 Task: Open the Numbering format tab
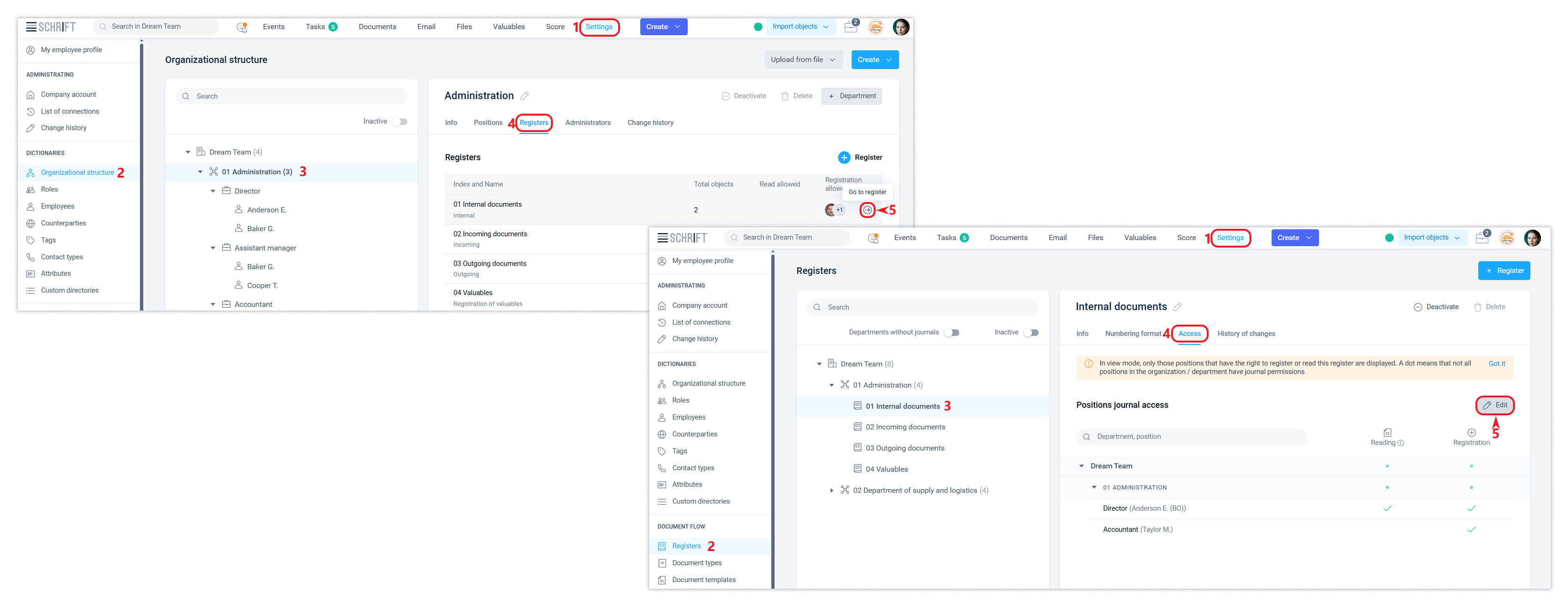[x=1133, y=334]
